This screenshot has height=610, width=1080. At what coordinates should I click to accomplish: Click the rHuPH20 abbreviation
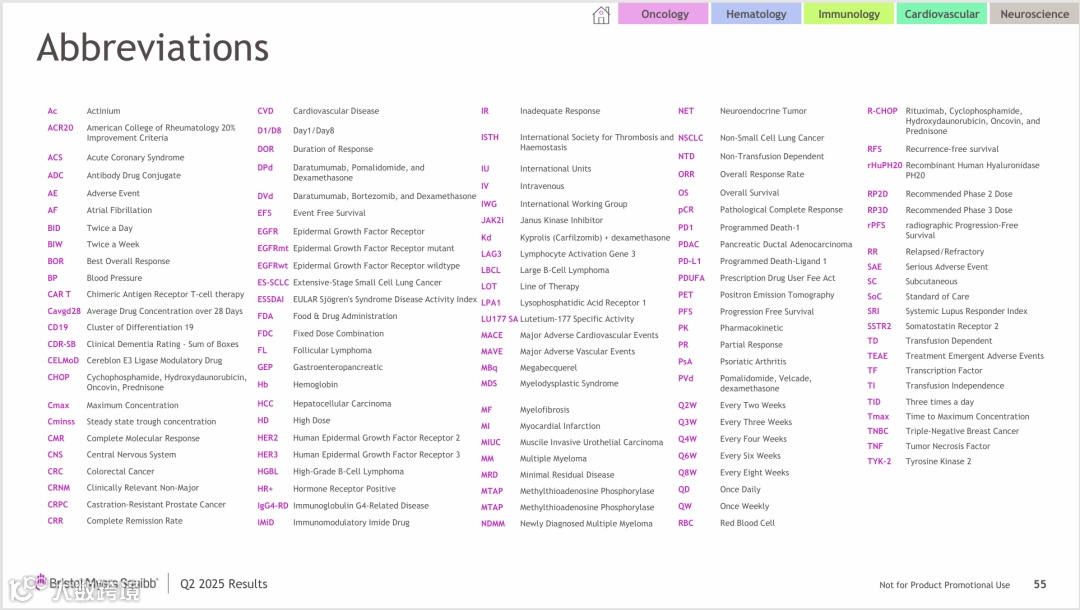point(884,165)
